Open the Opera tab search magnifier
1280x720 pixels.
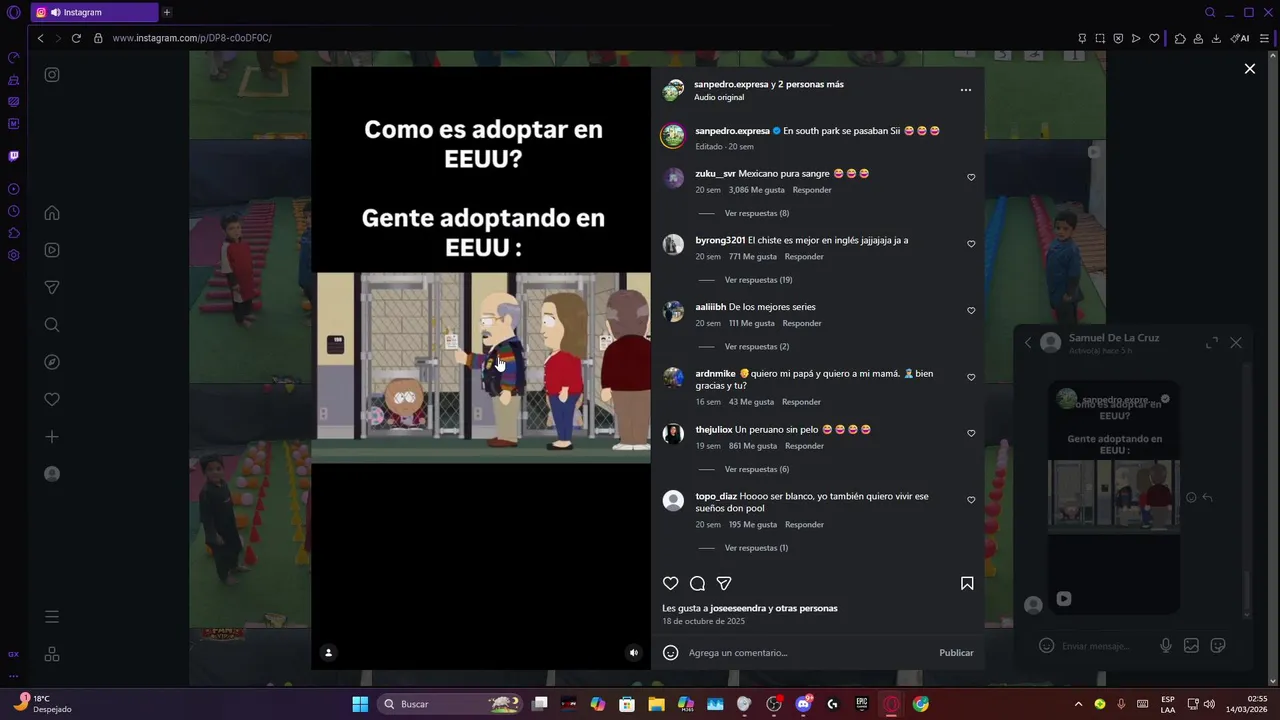[1210, 12]
